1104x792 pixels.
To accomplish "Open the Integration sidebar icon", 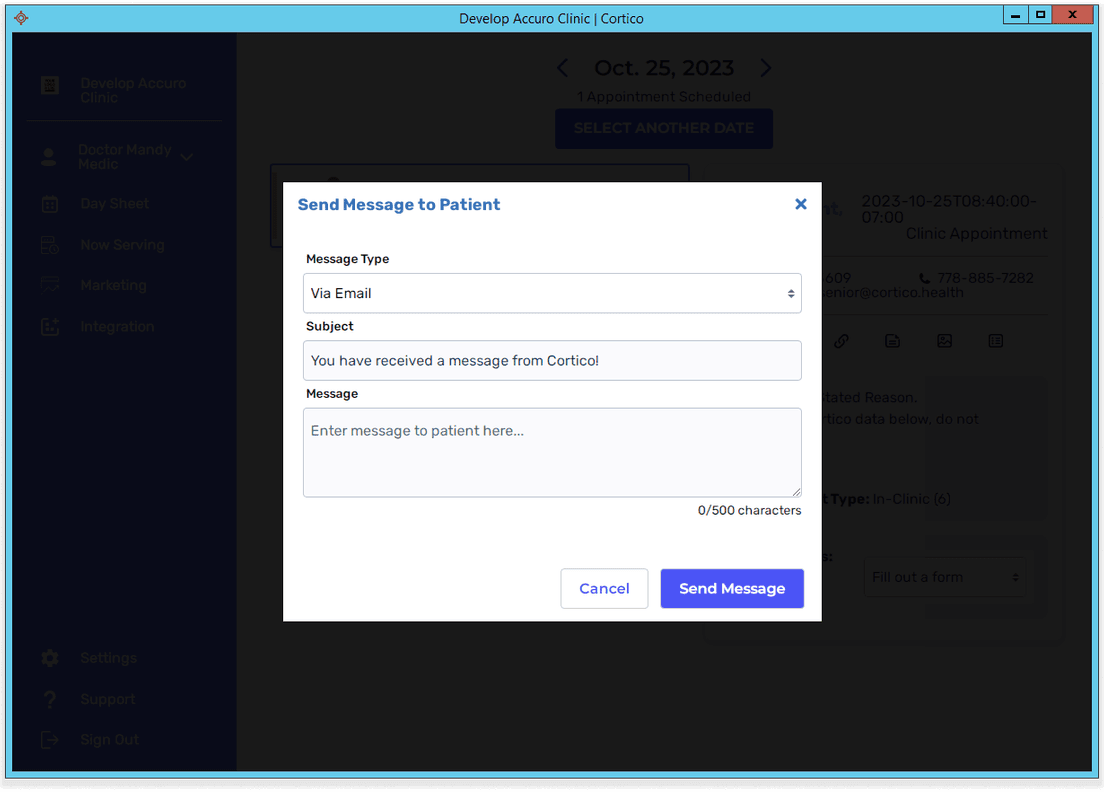I will point(50,326).
